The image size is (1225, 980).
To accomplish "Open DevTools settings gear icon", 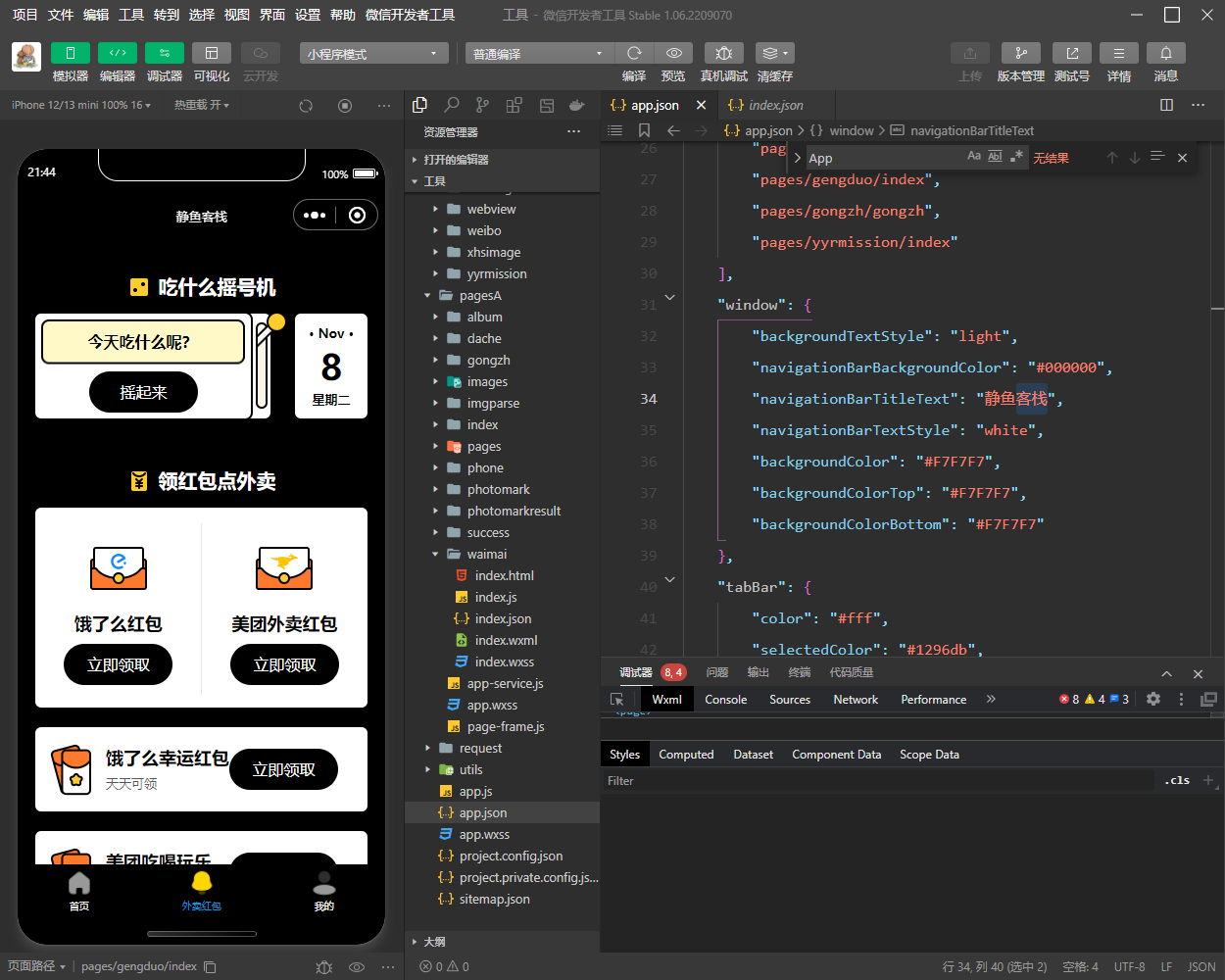I will coord(1153,699).
